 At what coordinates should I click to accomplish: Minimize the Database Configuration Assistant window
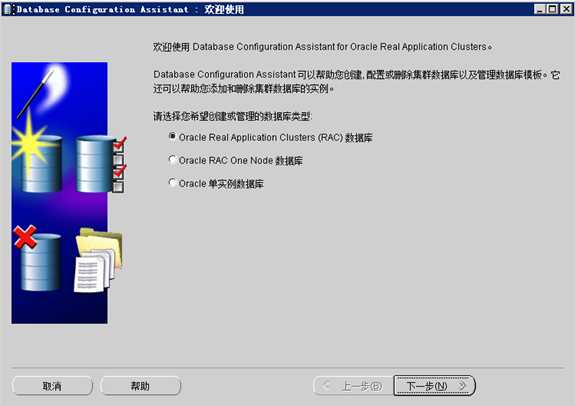(539, 9)
